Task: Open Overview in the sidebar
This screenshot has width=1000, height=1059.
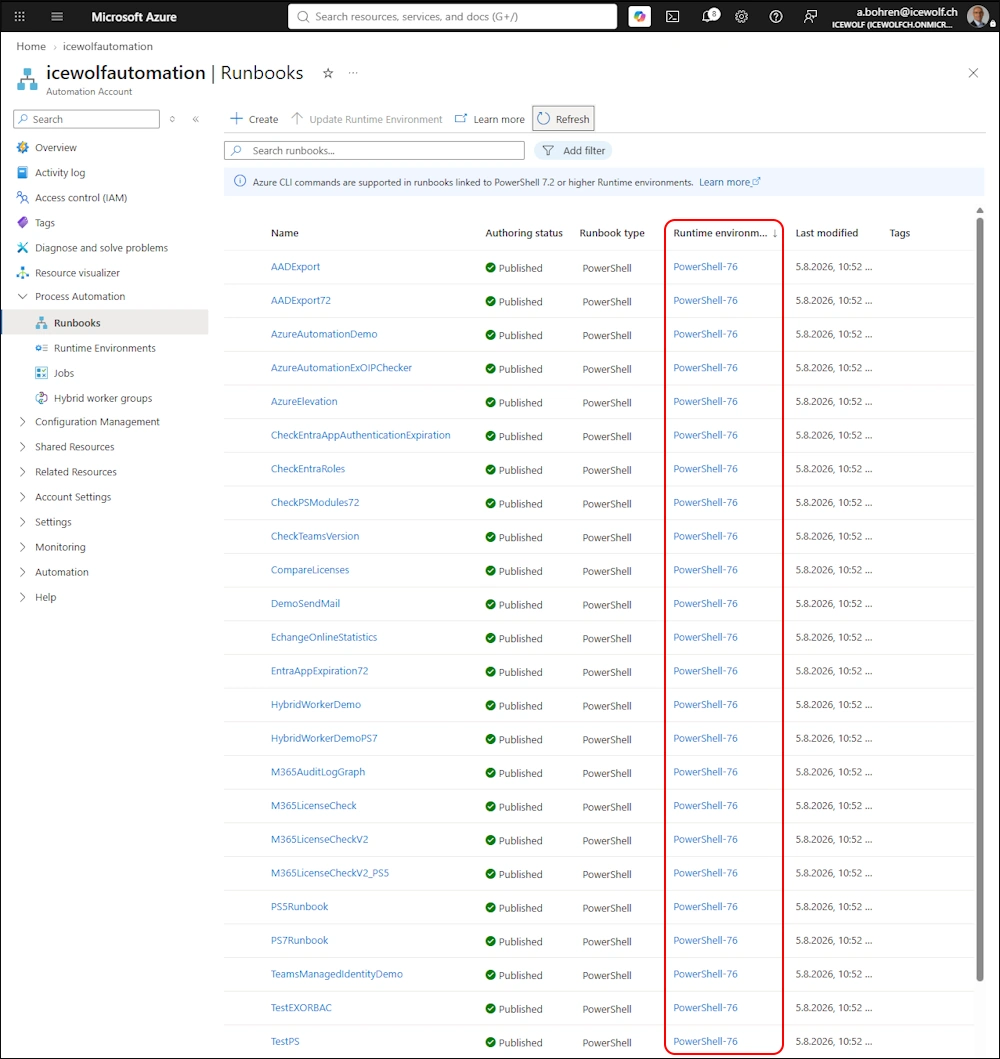Action: [x=55, y=147]
